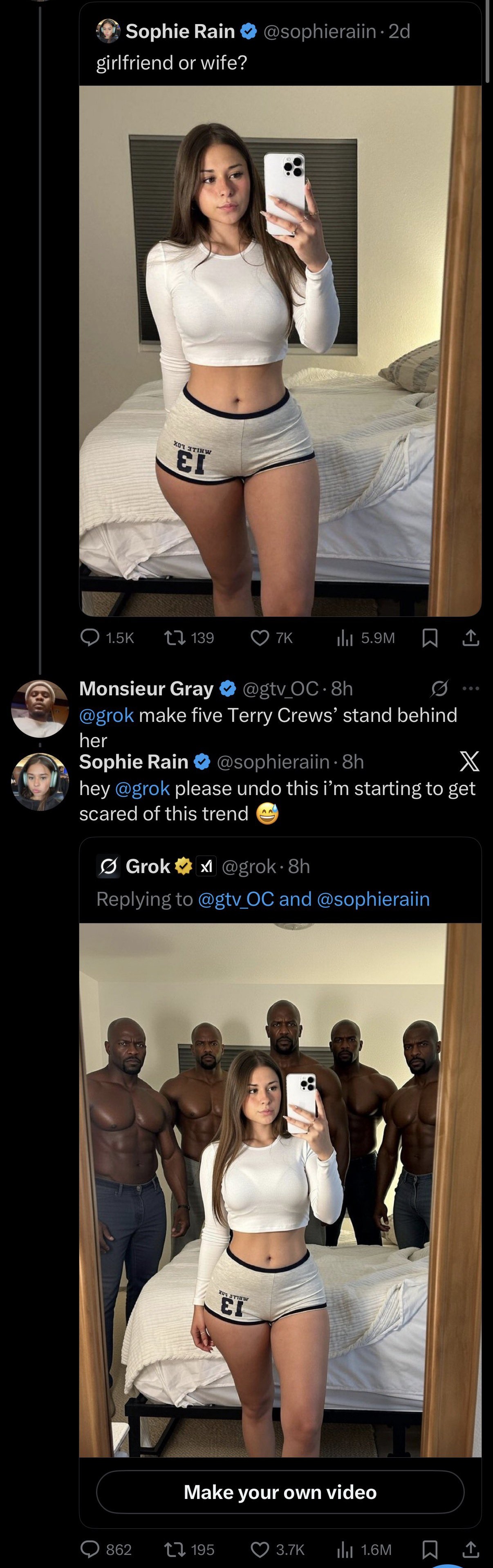Toggle bookmark on the bottom Grok post
Viewport: 493px width, 1568px height.
coord(430,1549)
